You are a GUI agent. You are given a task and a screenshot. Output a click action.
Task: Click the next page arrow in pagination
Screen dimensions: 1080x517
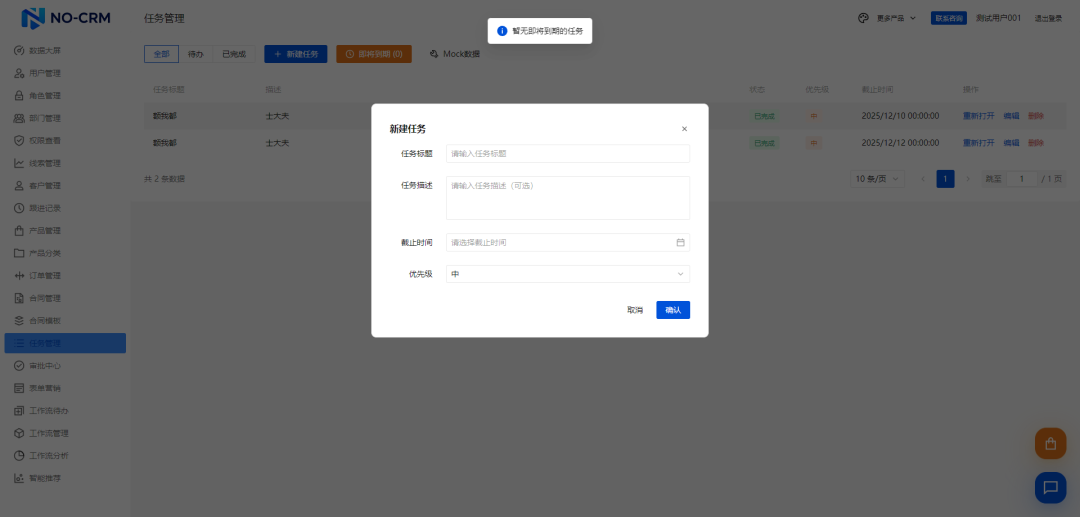pyautogui.click(x=968, y=179)
